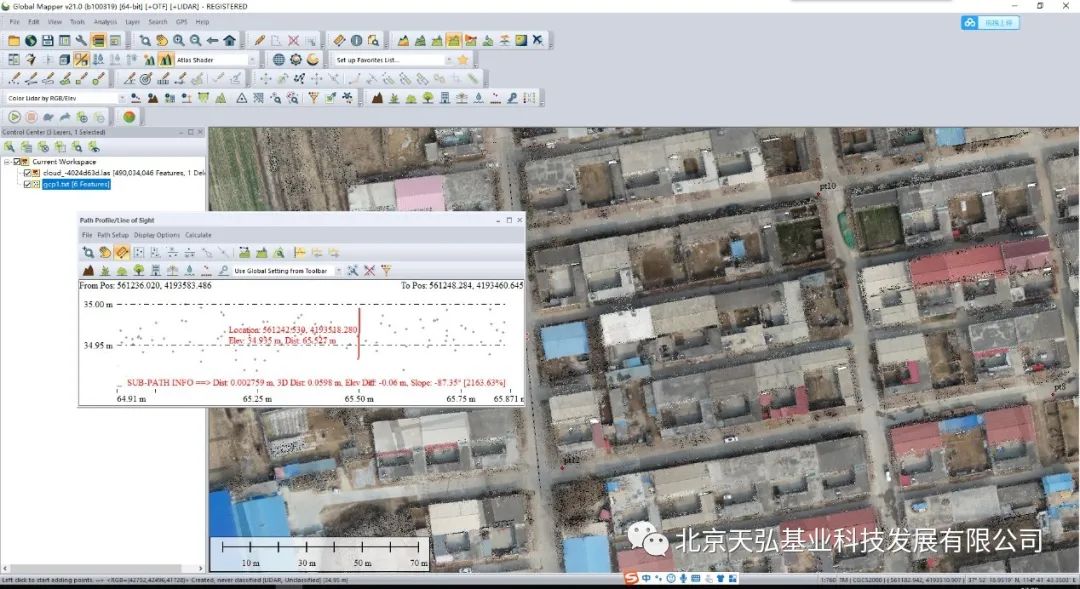Toggle the gcp1.txt layer checkbox
The height and width of the screenshot is (589, 1080).
pos(28,184)
